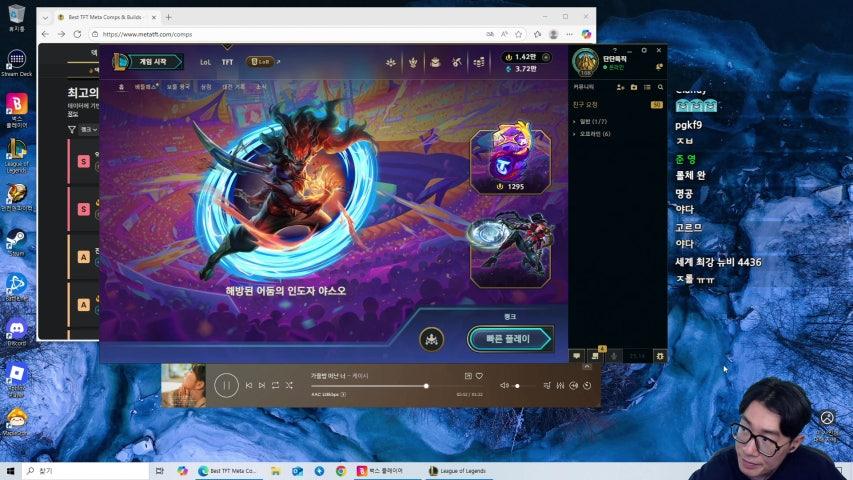This screenshot has width=853, height=480.
Task: Click the friend list sort icon
Action: (647, 87)
